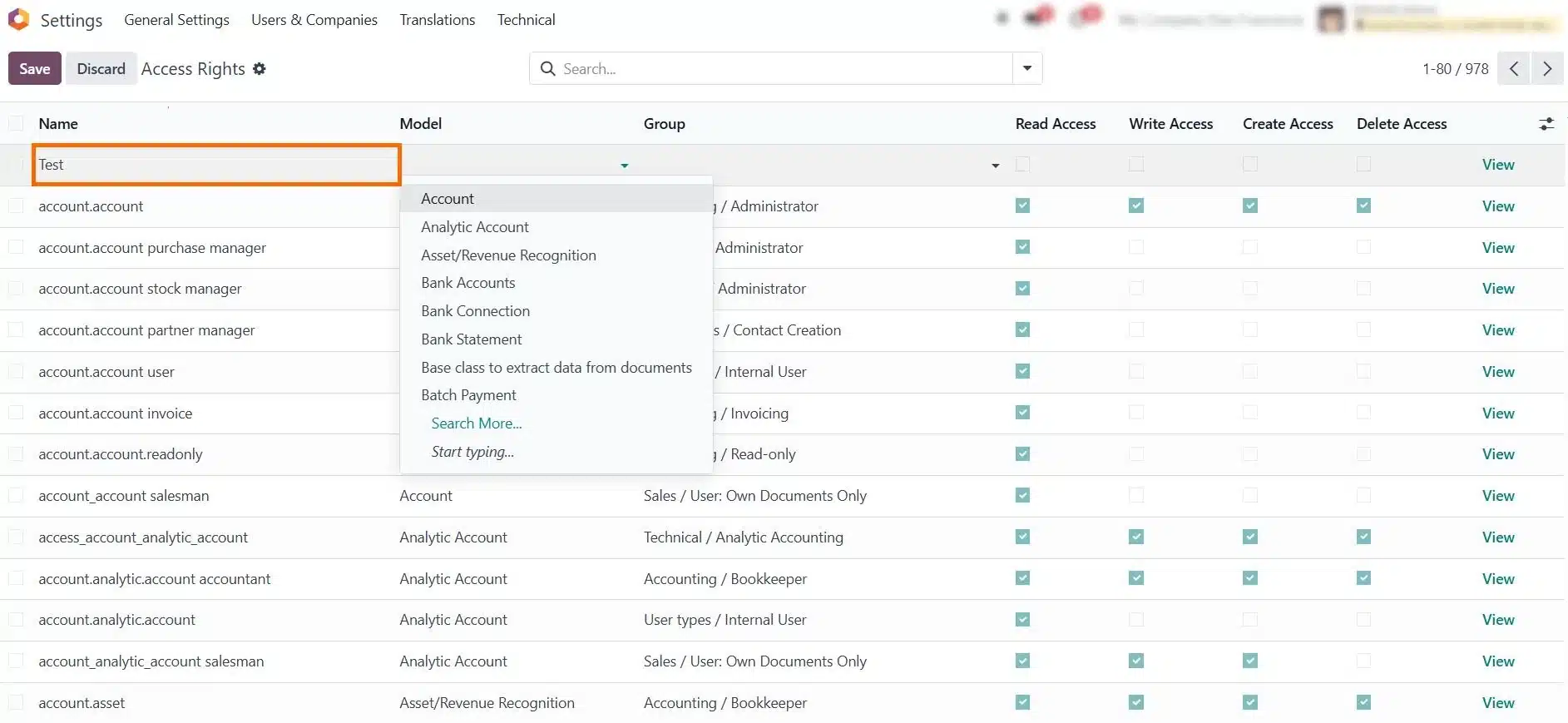Open the user avatar menu
This screenshot has height=723, width=1568.
1331,19
